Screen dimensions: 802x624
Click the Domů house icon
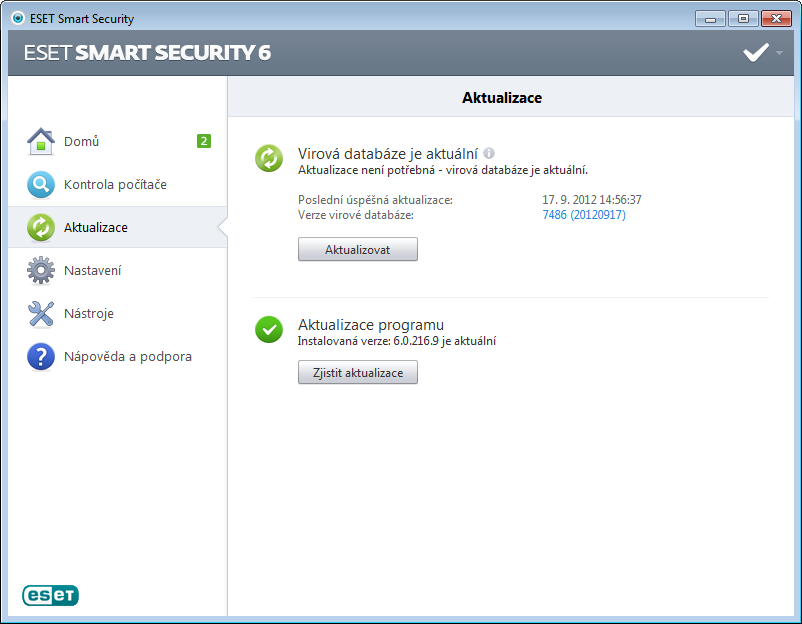(x=41, y=142)
